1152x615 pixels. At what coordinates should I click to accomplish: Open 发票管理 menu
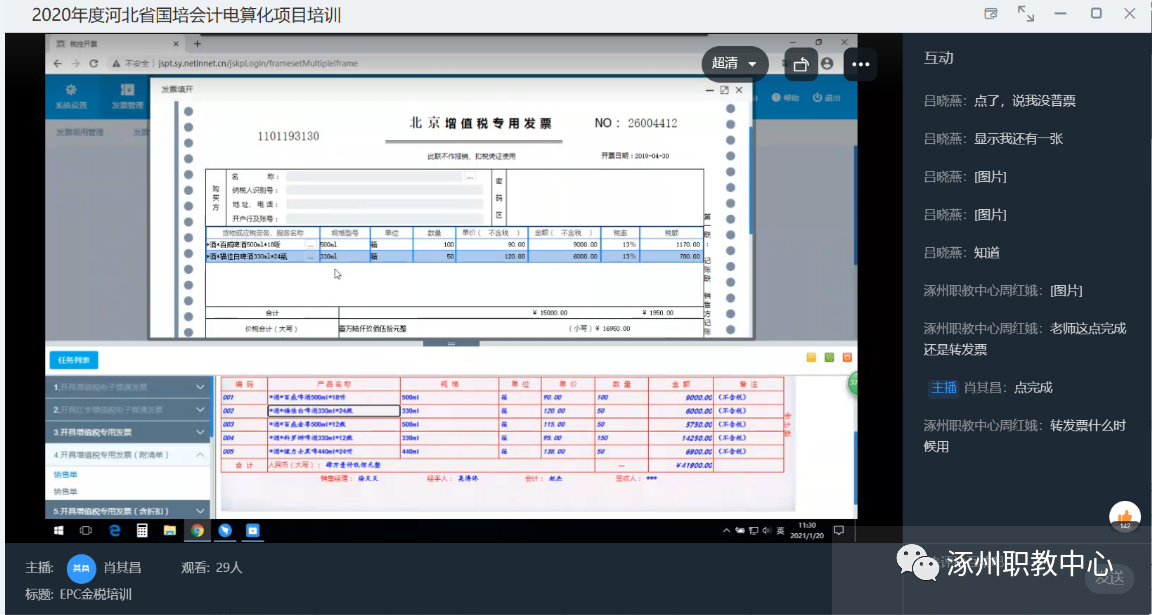(x=127, y=96)
